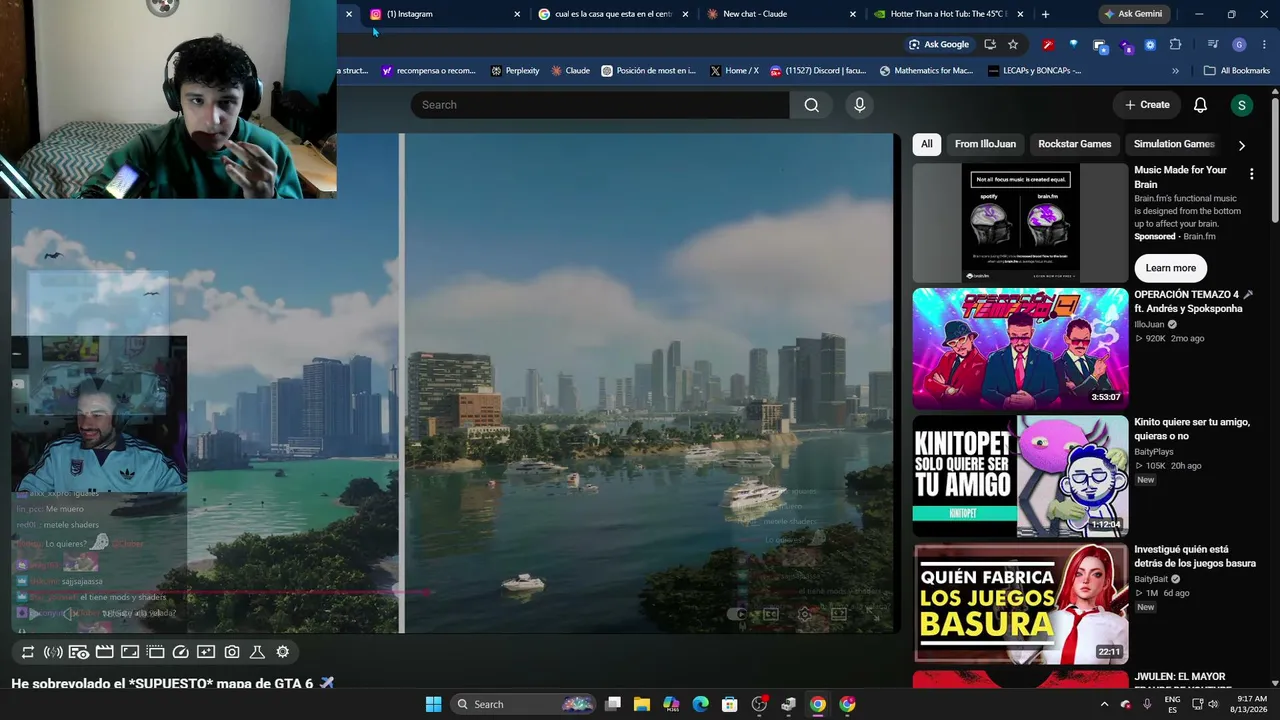This screenshot has height=720, width=1280.
Task: Select the All filter chip
Action: [927, 144]
